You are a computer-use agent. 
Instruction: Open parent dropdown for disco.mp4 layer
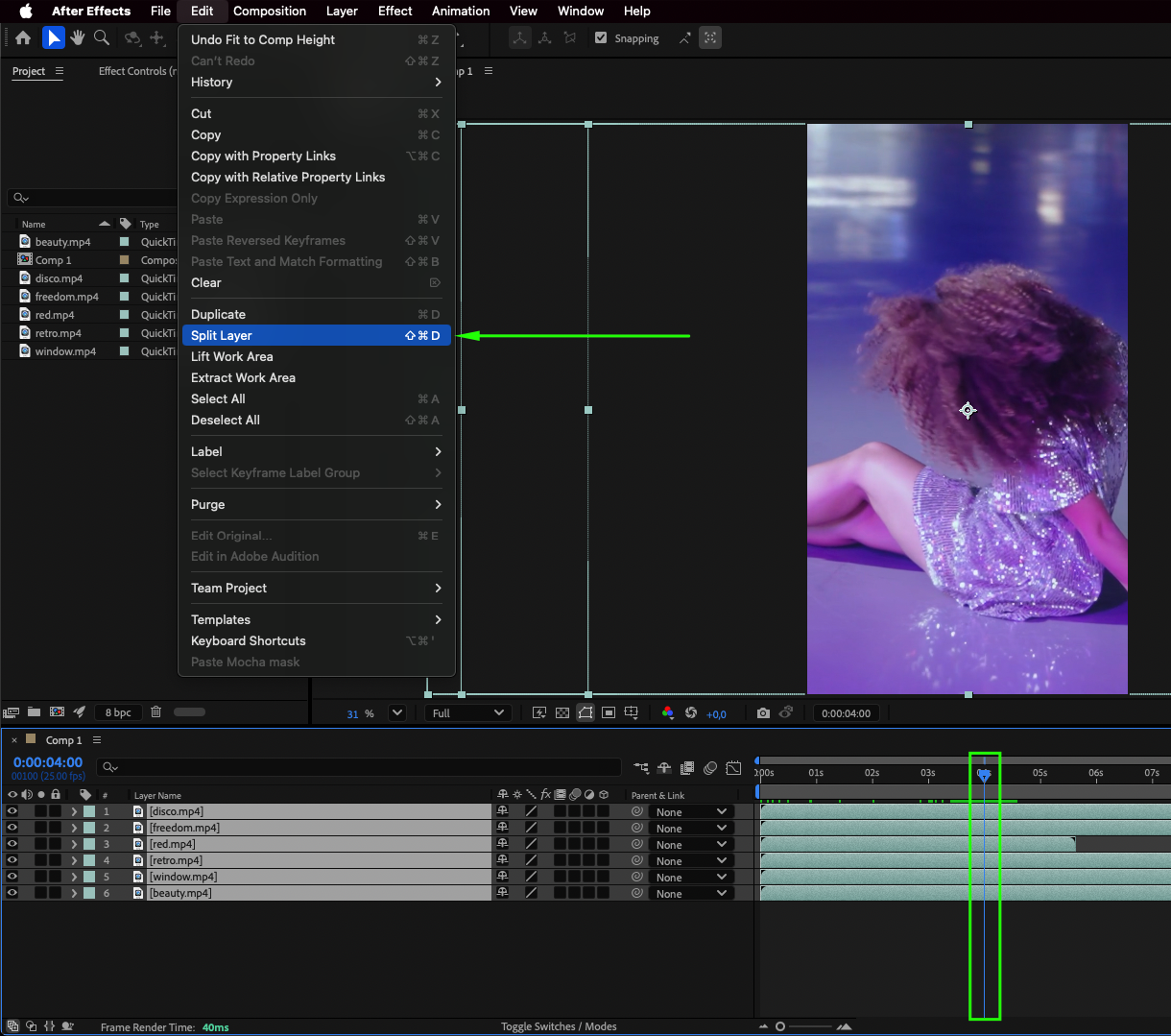tap(691, 812)
